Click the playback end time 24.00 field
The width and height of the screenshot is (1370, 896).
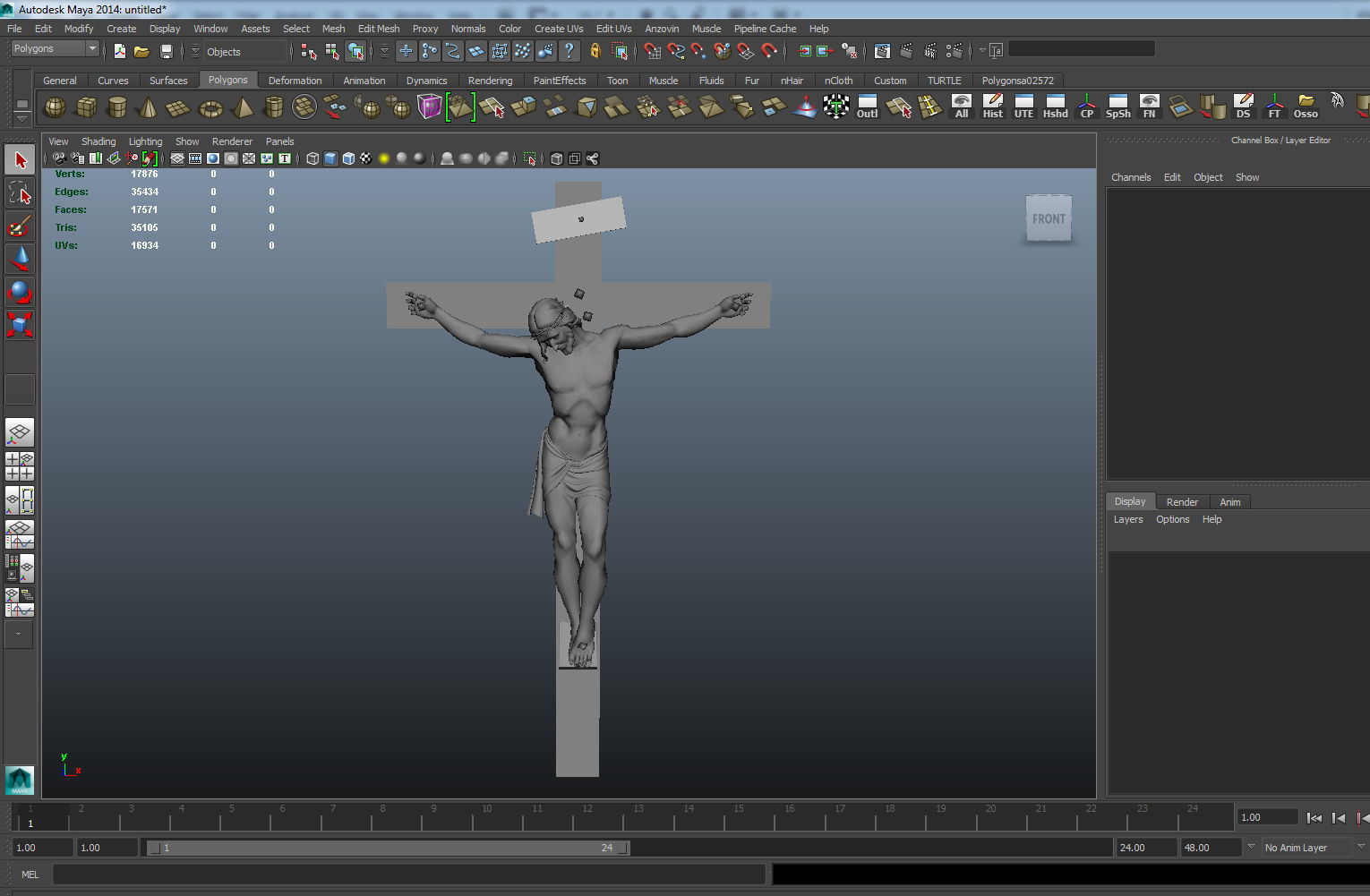tap(1145, 848)
